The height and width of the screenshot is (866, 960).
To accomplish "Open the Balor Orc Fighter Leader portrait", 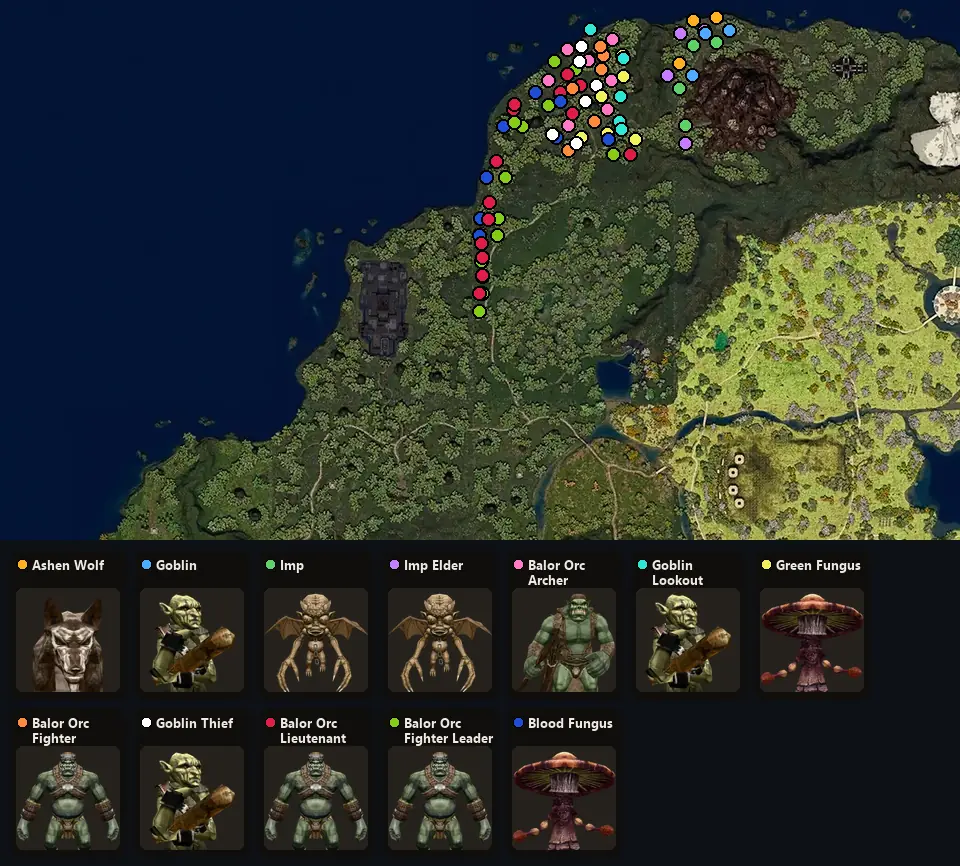I will click(x=440, y=798).
